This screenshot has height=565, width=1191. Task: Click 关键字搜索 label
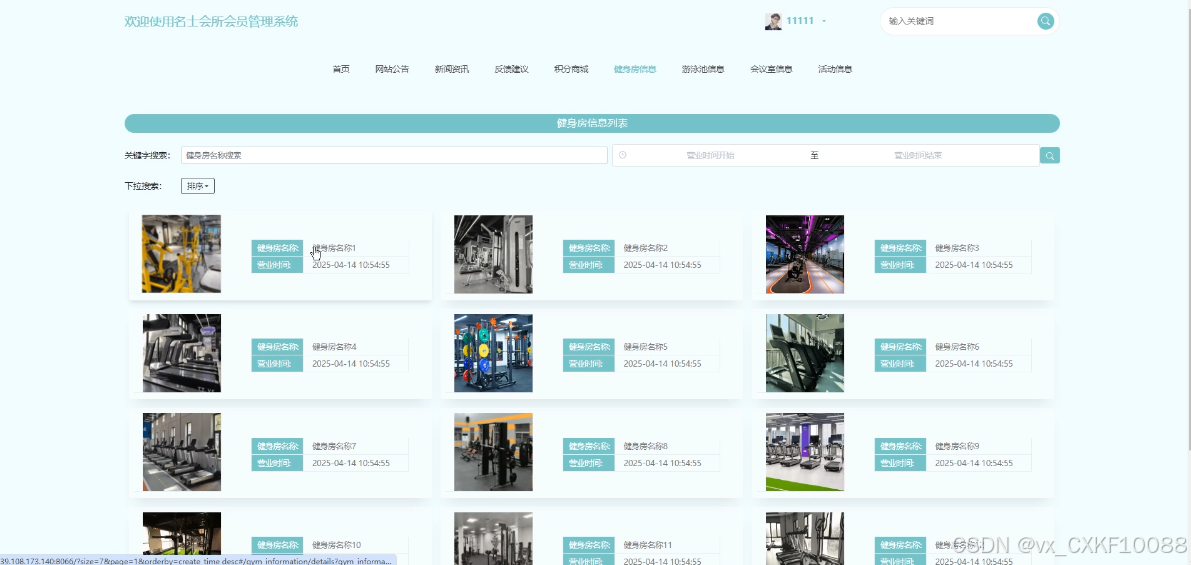147,156
